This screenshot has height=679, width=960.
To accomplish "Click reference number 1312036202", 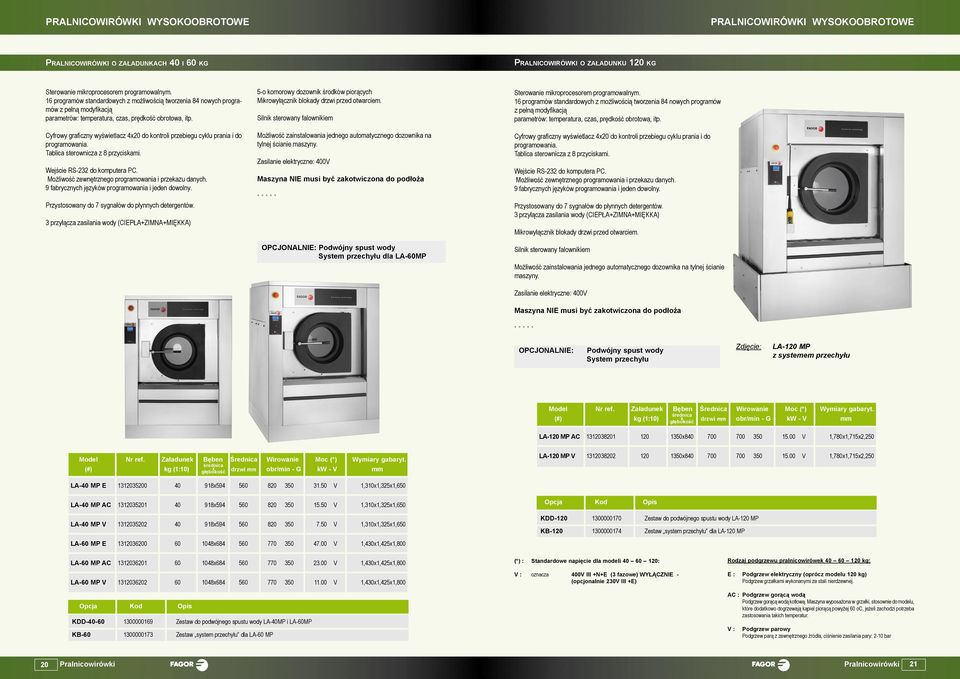I will pyautogui.click(x=132, y=583).
